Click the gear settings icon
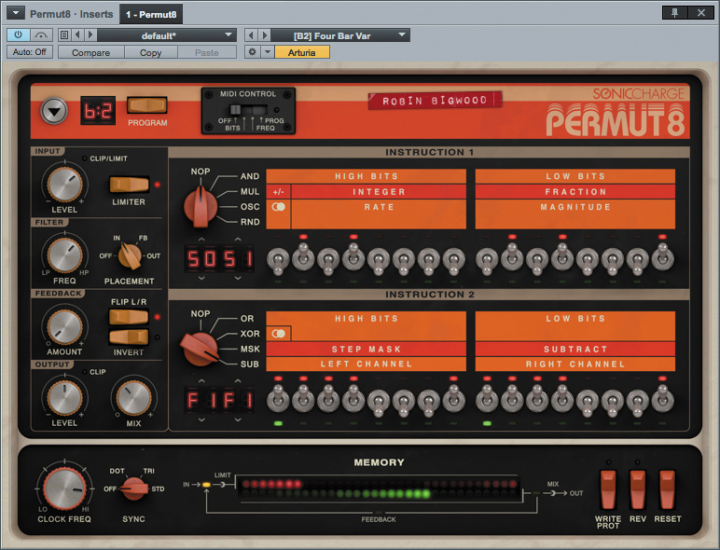Image resolution: width=720 pixels, height=550 pixels. click(x=252, y=52)
